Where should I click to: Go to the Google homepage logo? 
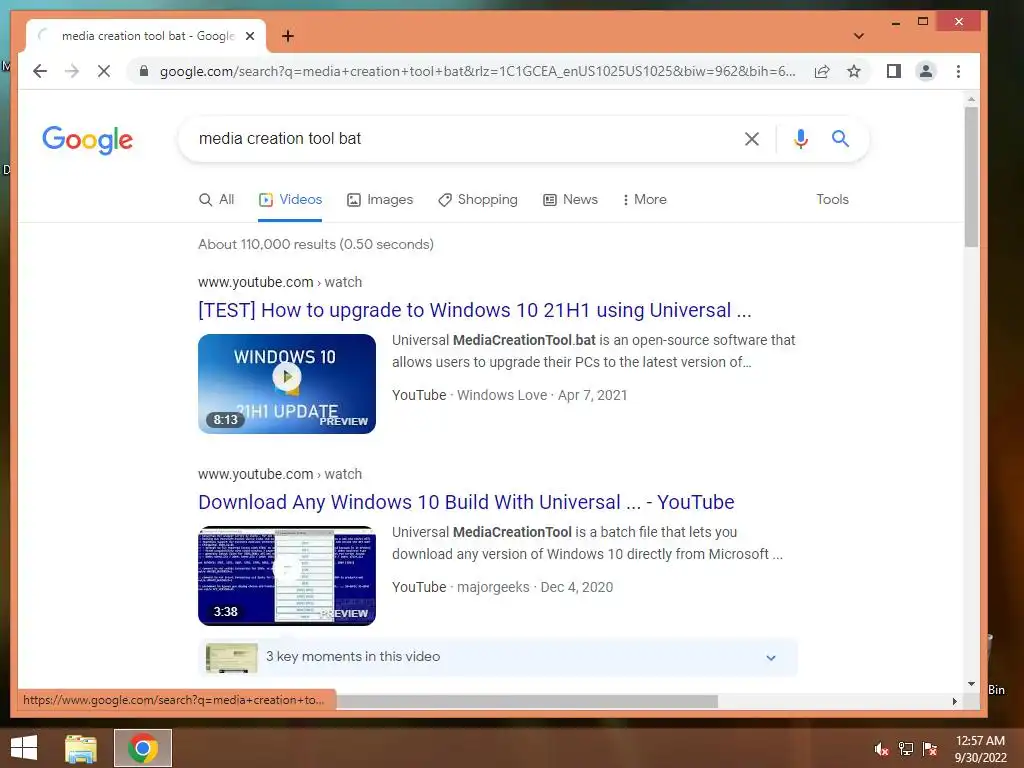pyautogui.click(x=88, y=139)
